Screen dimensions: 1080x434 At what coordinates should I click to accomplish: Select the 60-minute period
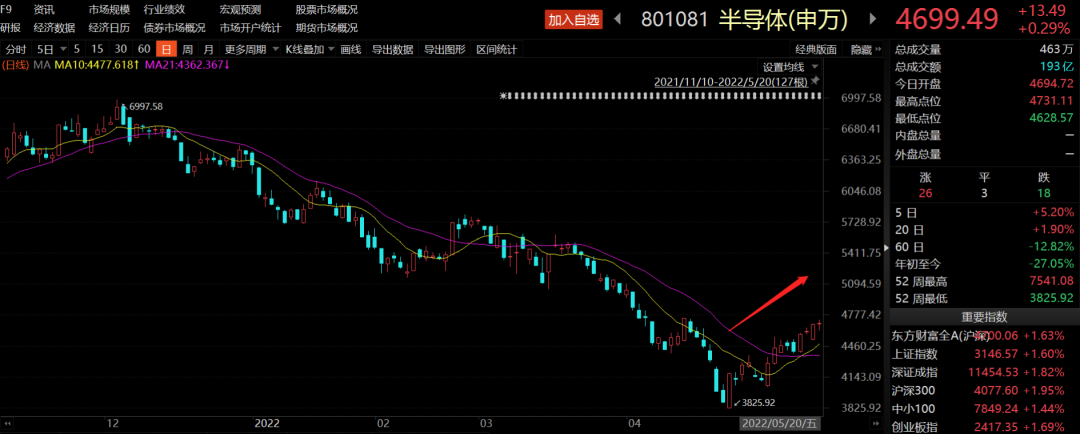[143, 50]
